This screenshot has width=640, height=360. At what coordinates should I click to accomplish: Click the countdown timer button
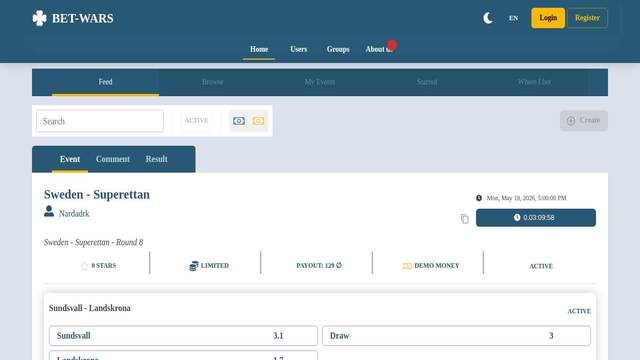coord(536,218)
